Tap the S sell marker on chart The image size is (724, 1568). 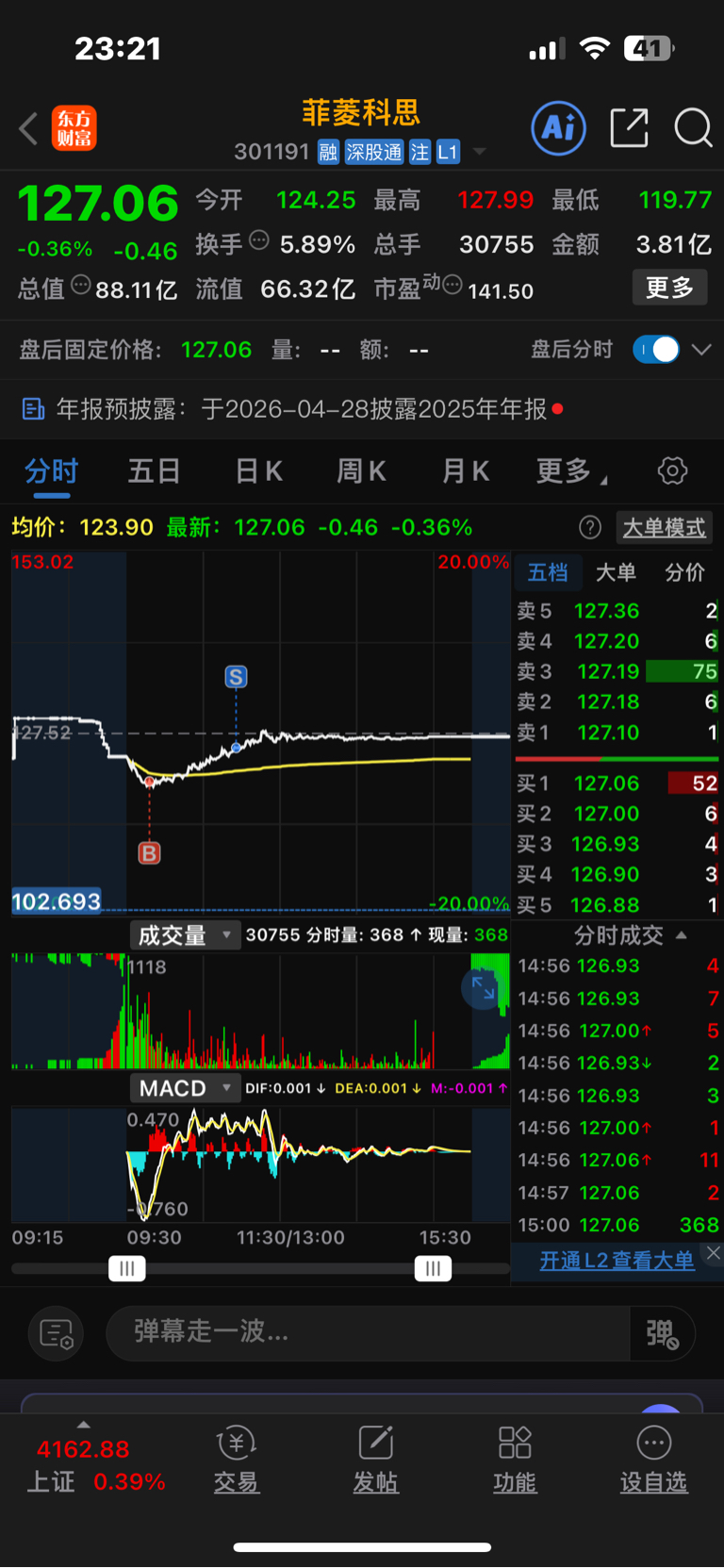tap(236, 677)
